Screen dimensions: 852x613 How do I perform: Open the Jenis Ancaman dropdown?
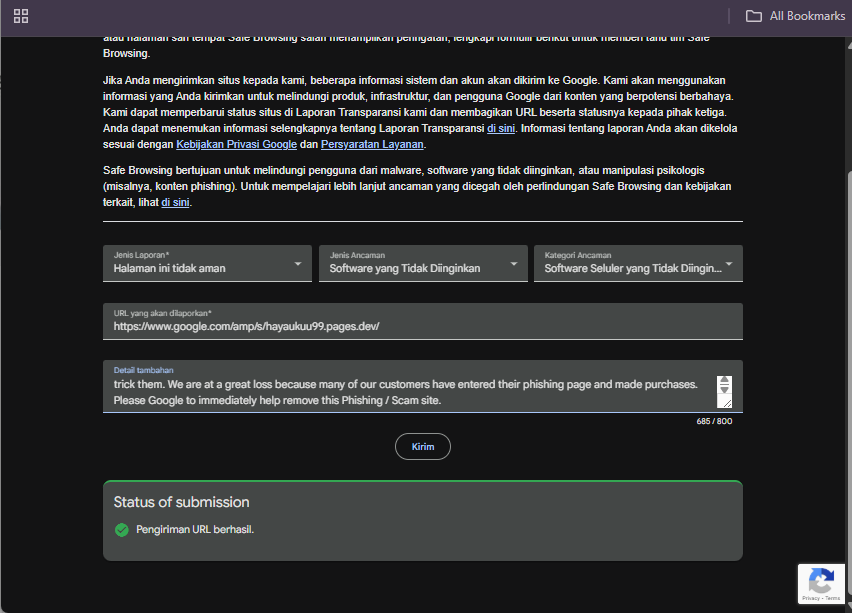(x=423, y=264)
